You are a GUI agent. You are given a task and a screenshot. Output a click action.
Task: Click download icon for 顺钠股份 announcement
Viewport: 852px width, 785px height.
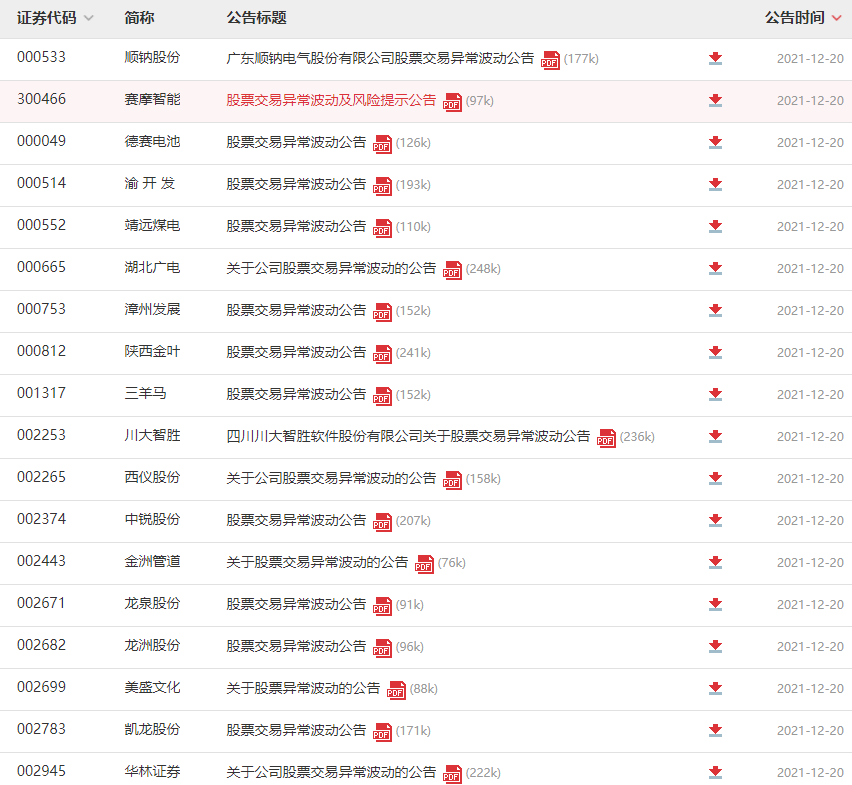715,59
